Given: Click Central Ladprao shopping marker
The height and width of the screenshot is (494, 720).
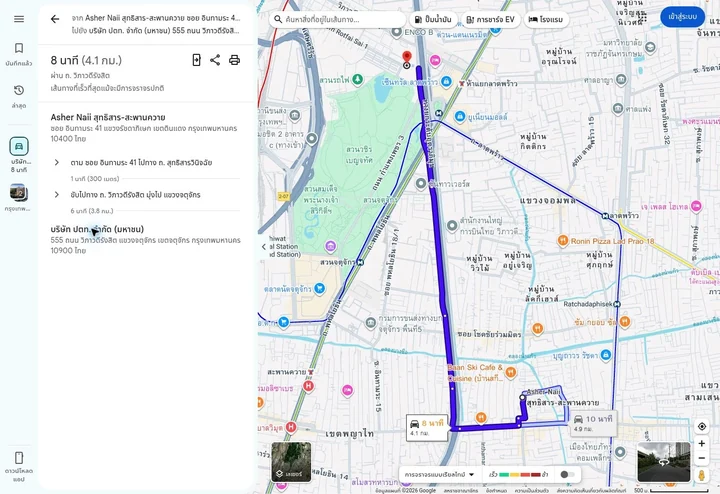Looking at the screenshot, I should [x=446, y=82].
